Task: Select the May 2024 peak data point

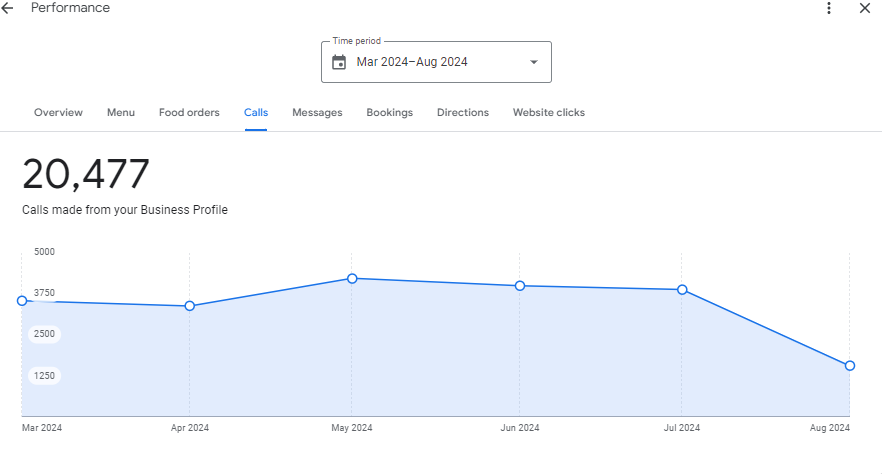Action: [352, 278]
